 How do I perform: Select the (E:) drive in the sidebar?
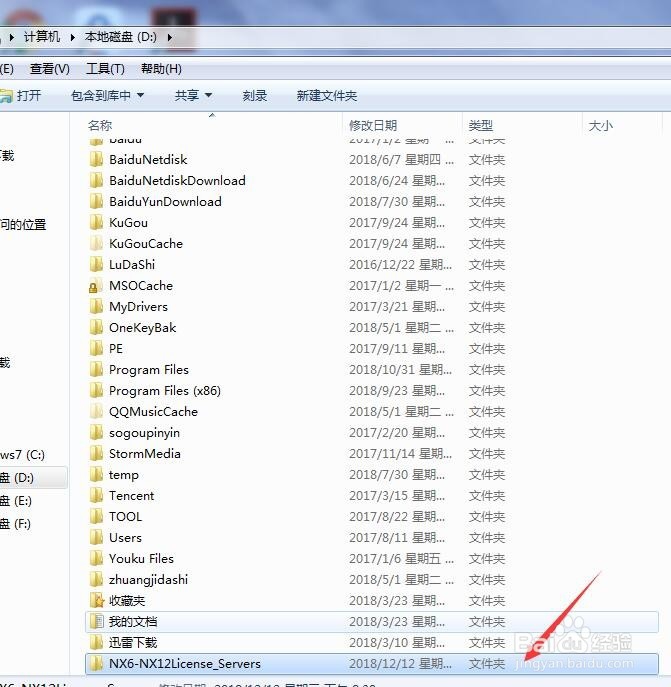16,500
